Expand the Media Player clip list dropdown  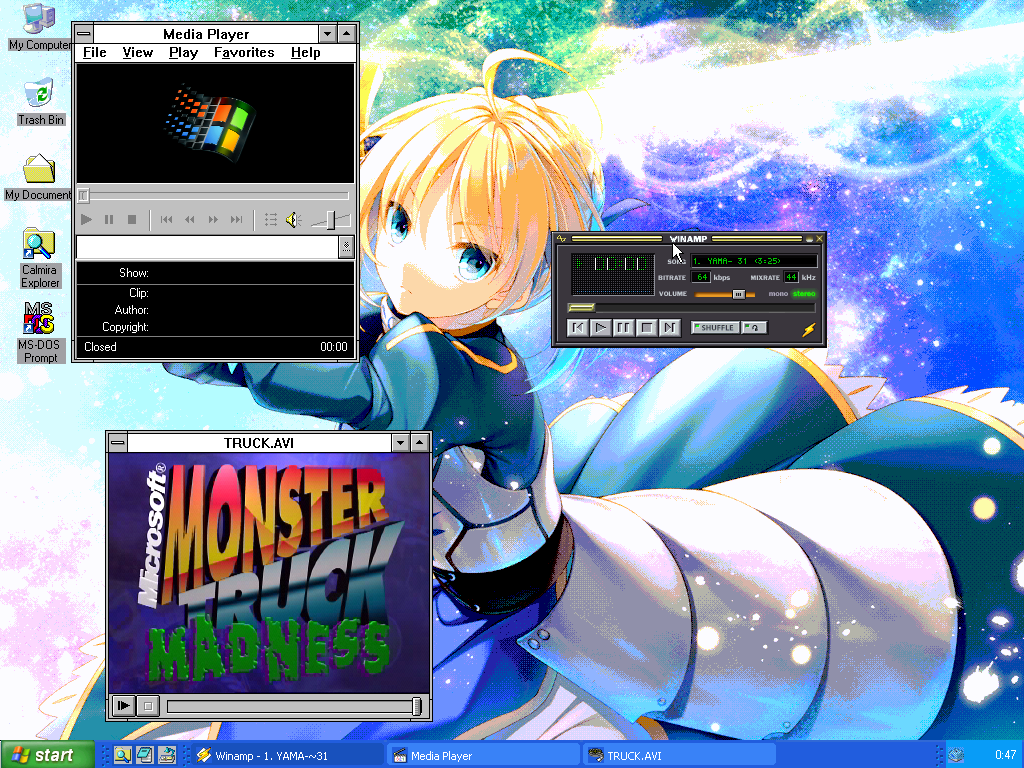pyautogui.click(x=346, y=246)
